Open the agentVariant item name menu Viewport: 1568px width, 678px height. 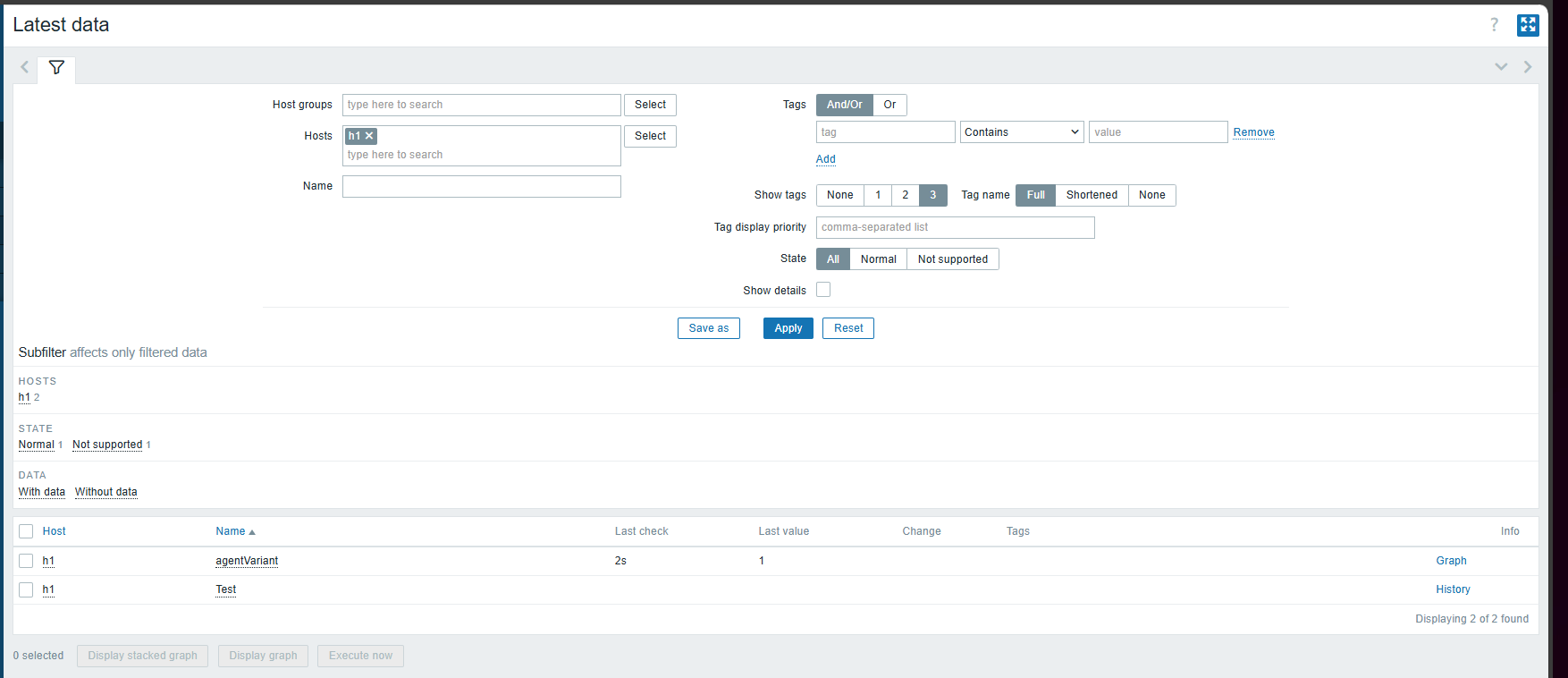tap(247, 561)
